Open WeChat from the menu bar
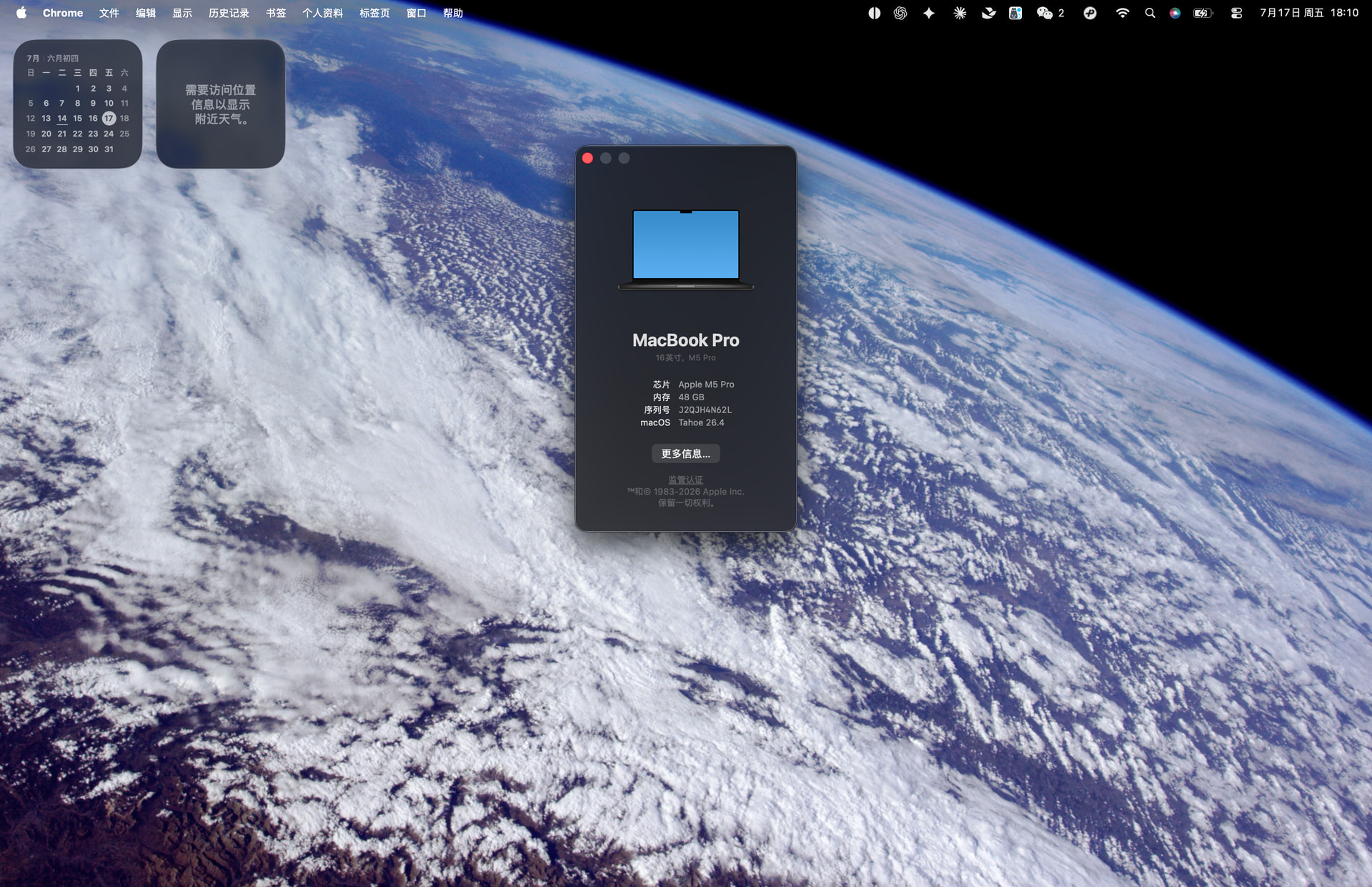This screenshot has height=887, width=1372. tap(1050, 13)
